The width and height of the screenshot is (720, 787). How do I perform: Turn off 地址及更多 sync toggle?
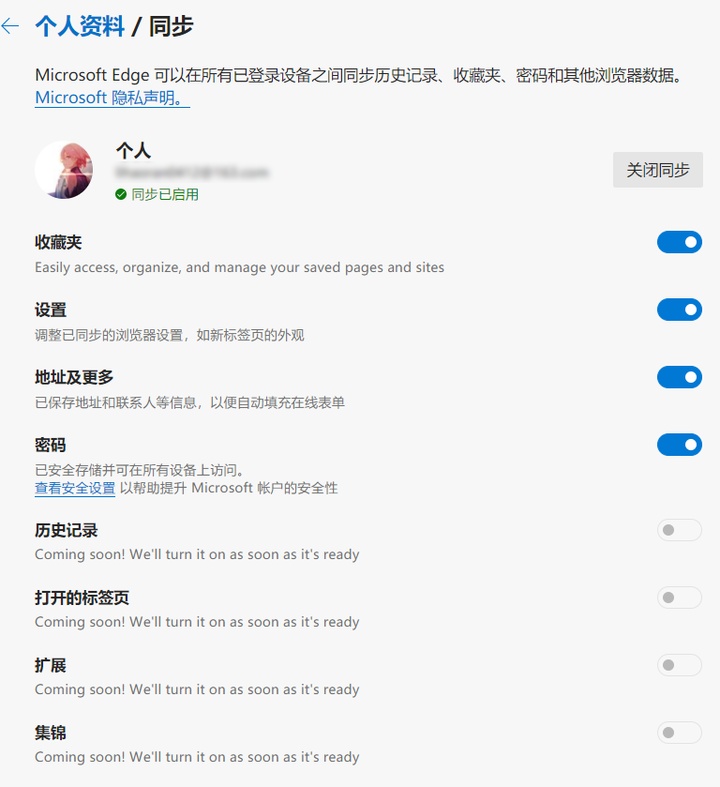[x=679, y=377]
